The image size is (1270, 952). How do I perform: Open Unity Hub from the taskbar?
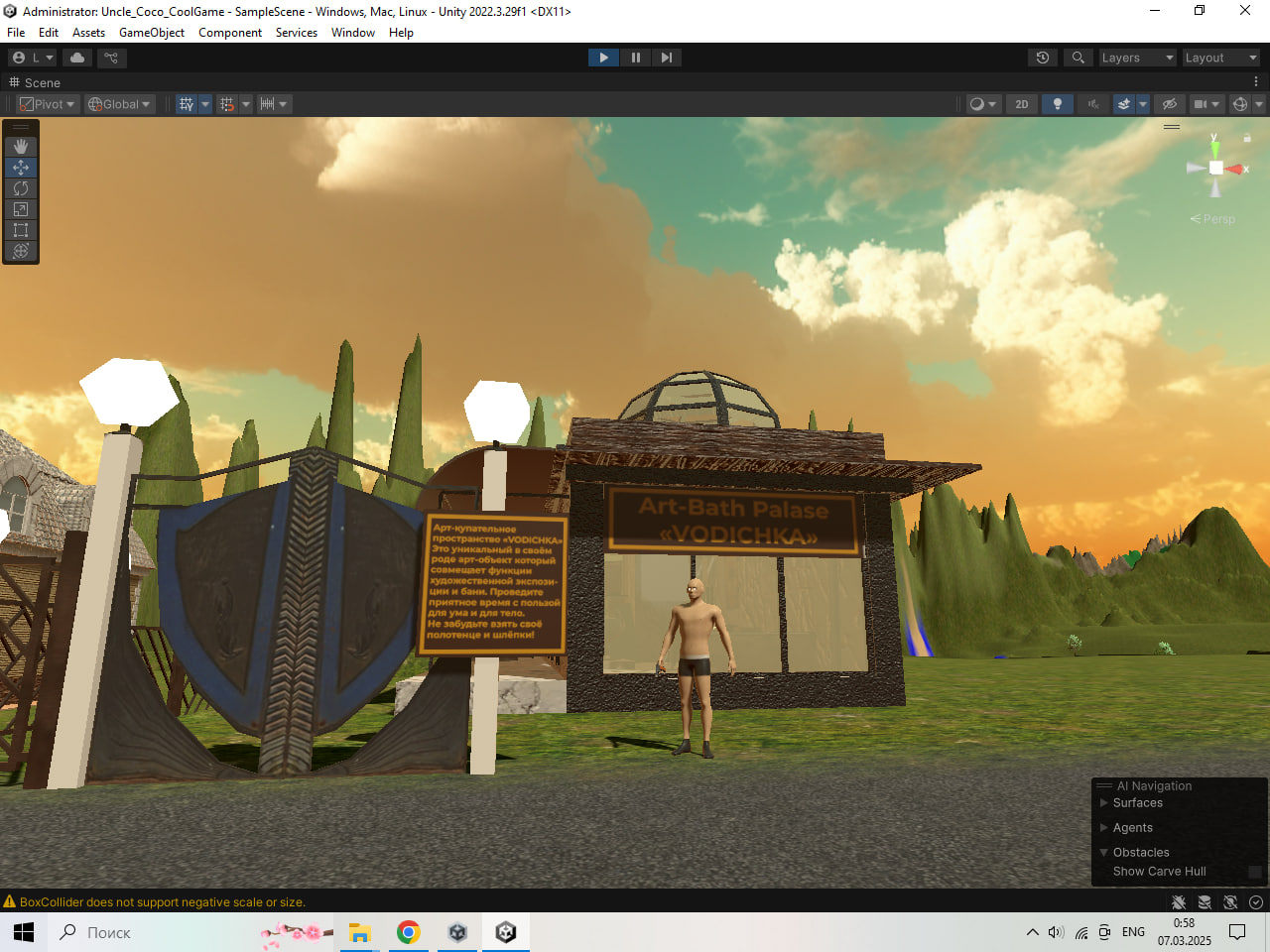coord(457,932)
